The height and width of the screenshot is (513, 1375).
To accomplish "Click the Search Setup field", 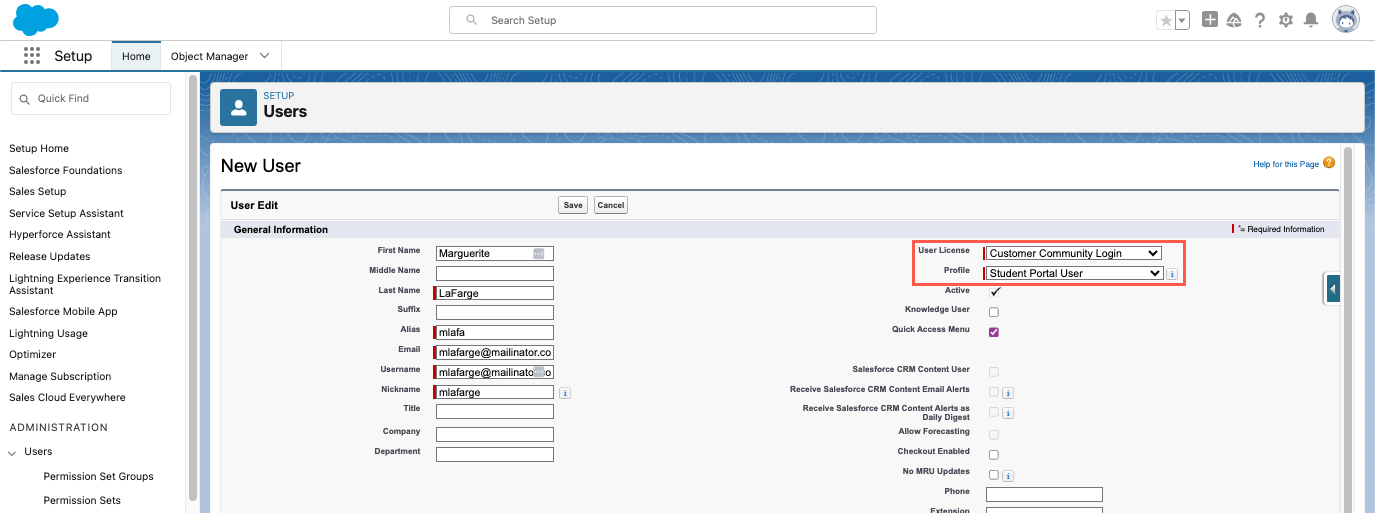I will (663, 20).
